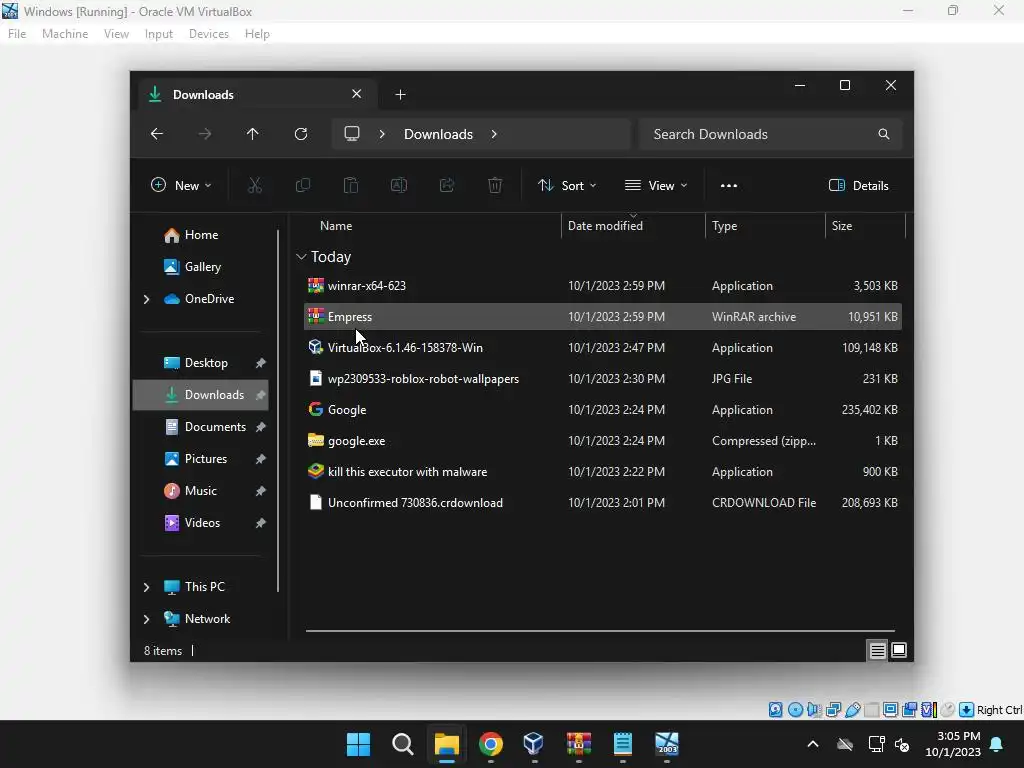The image size is (1024, 768).
Task: Click the Share icon in toolbar
Action: coord(447,185)
